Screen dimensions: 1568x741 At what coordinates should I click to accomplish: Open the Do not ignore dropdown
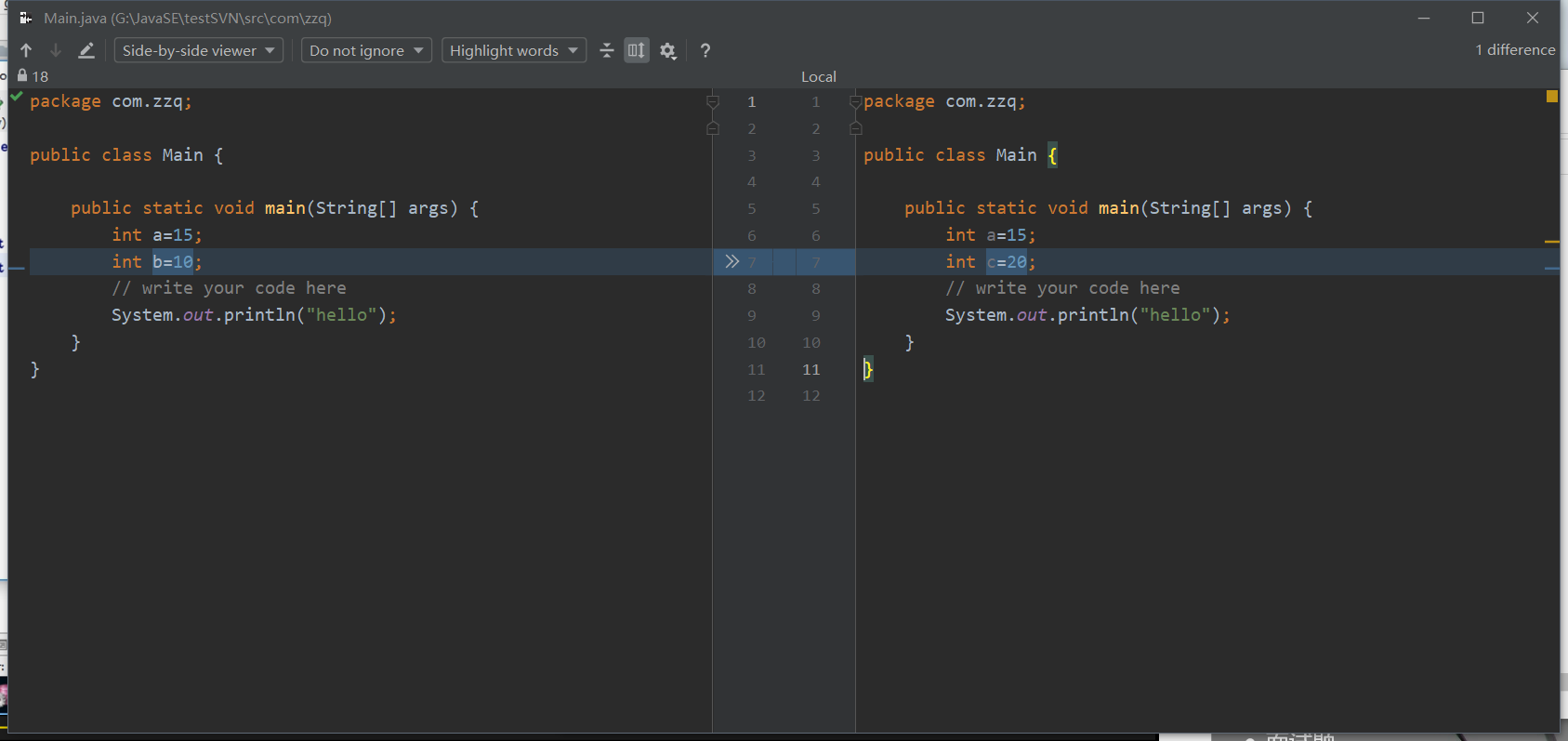(366, 50)
